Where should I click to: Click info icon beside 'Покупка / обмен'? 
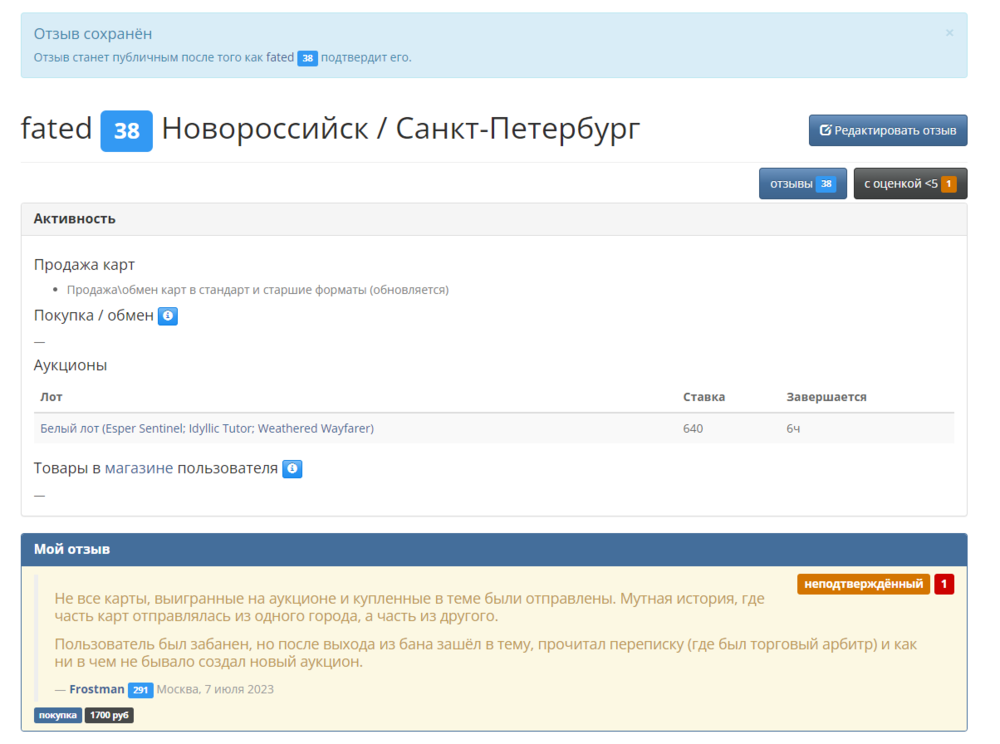click(x=168, y=316)
